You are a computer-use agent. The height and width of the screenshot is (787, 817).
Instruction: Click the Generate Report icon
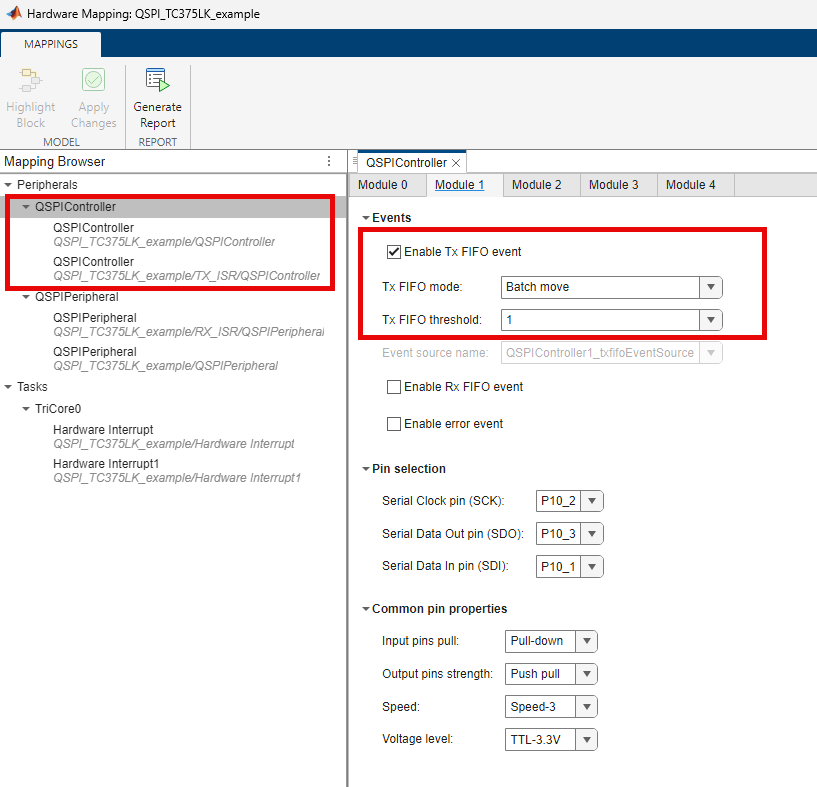(157, 80)
